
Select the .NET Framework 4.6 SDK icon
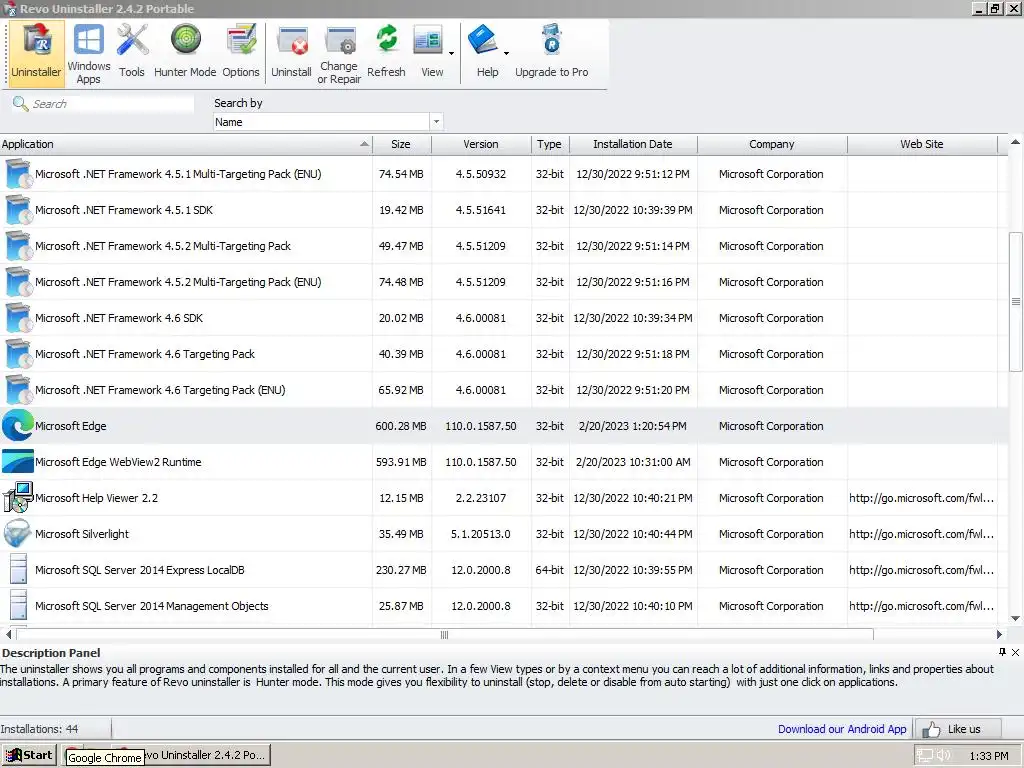[x=18, y=318]
